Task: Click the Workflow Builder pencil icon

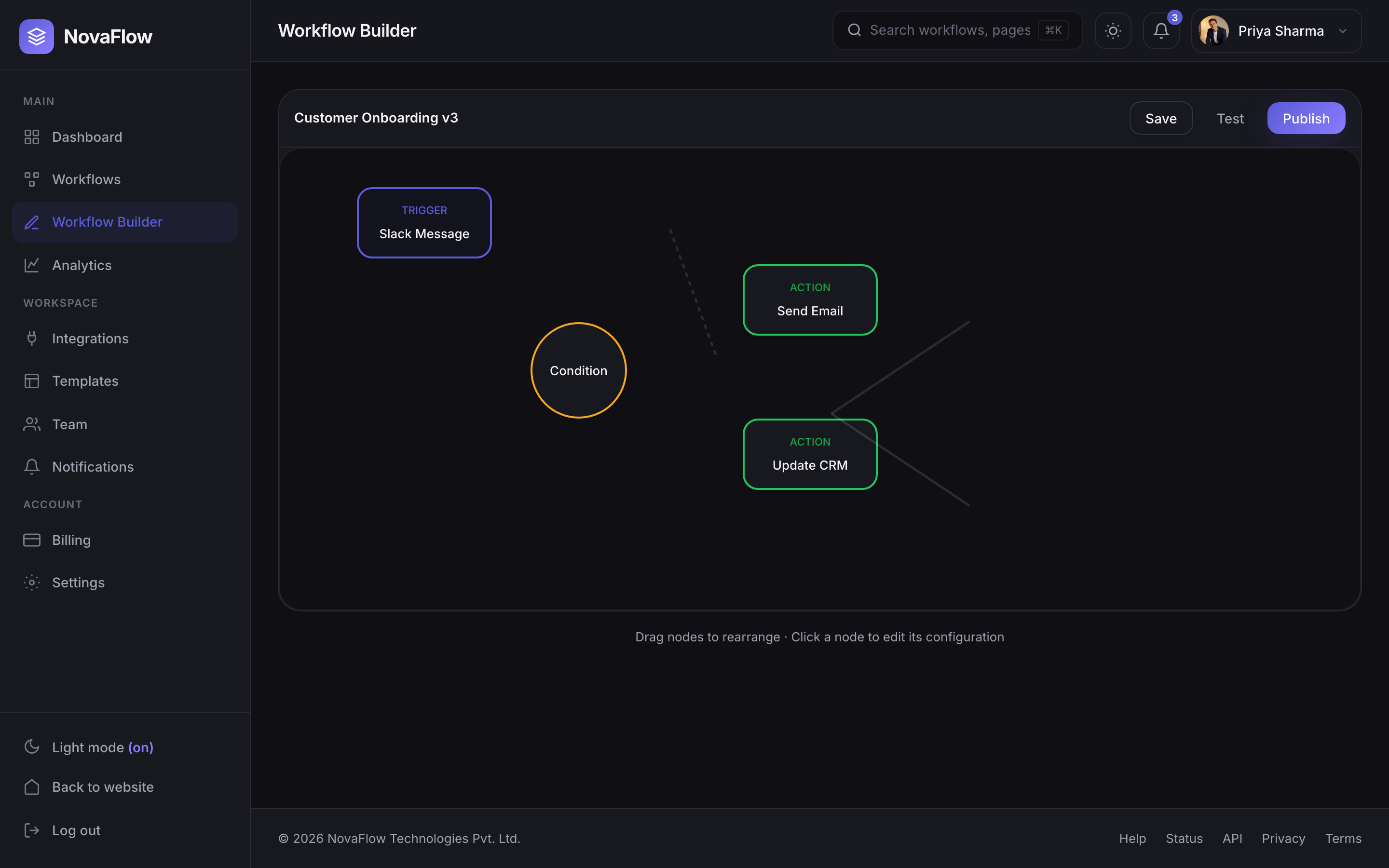Action: 31,222
